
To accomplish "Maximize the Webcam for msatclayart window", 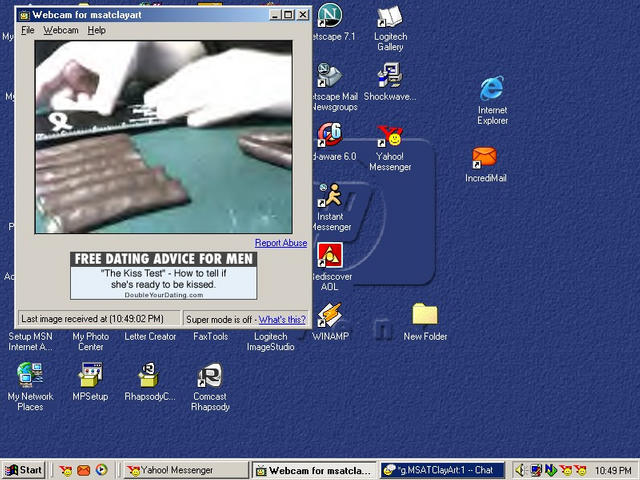I will click(x=288, y=15).
